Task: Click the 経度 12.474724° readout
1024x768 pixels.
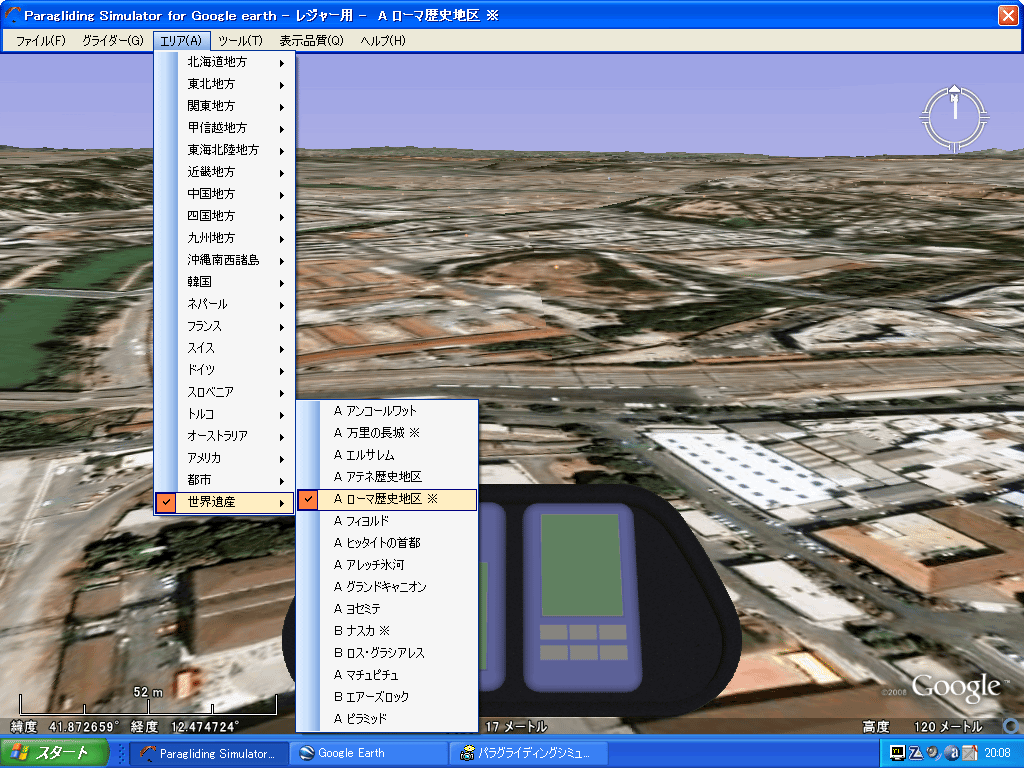Action: 185,726
